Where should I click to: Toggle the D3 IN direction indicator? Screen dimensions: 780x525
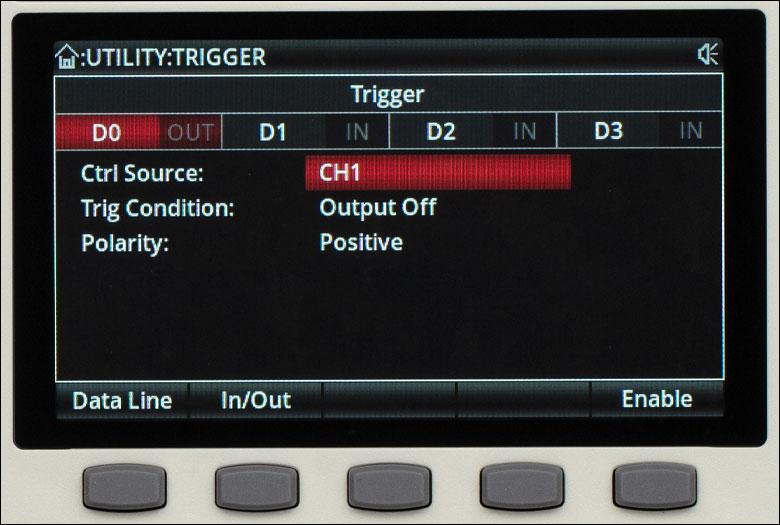click(x=690, y=131)
